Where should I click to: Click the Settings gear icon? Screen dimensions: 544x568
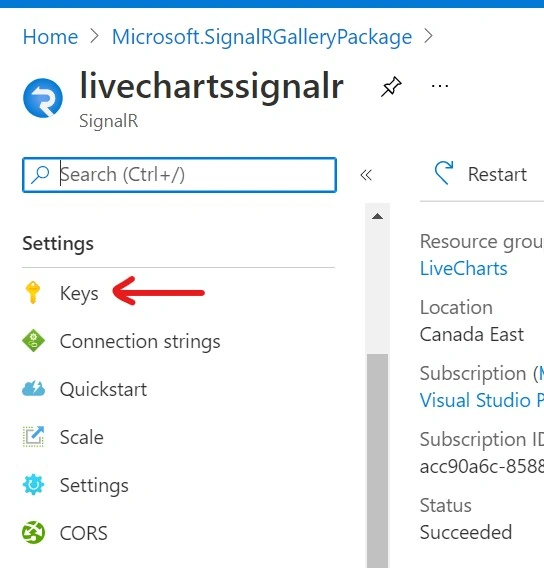[33, 484]
